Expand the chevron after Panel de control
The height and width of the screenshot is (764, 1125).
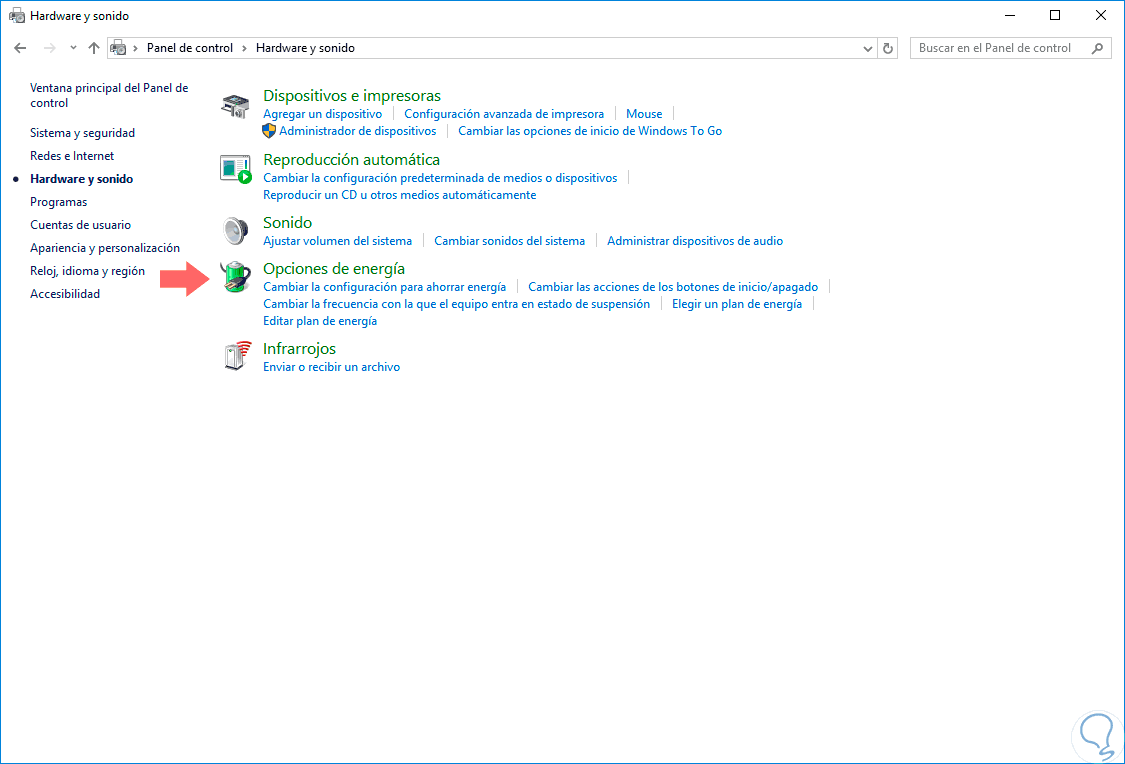point(245,48)
